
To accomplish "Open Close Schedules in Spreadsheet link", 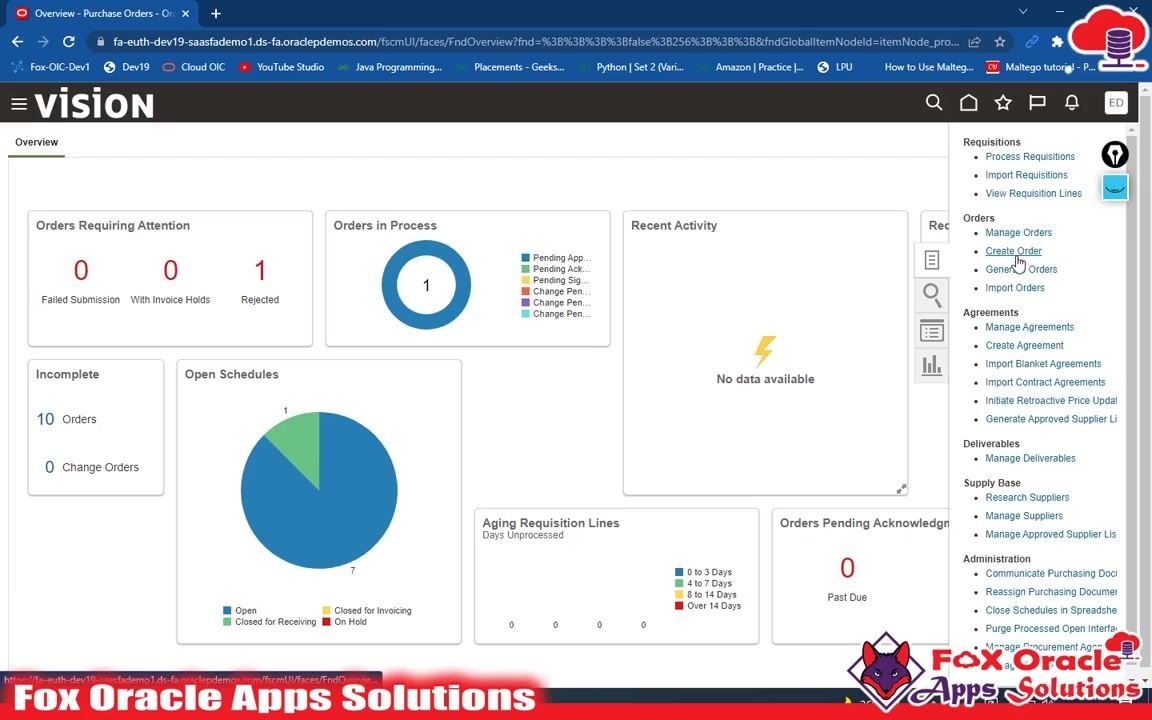I will pyautogui.click(x=1051, y=610).
